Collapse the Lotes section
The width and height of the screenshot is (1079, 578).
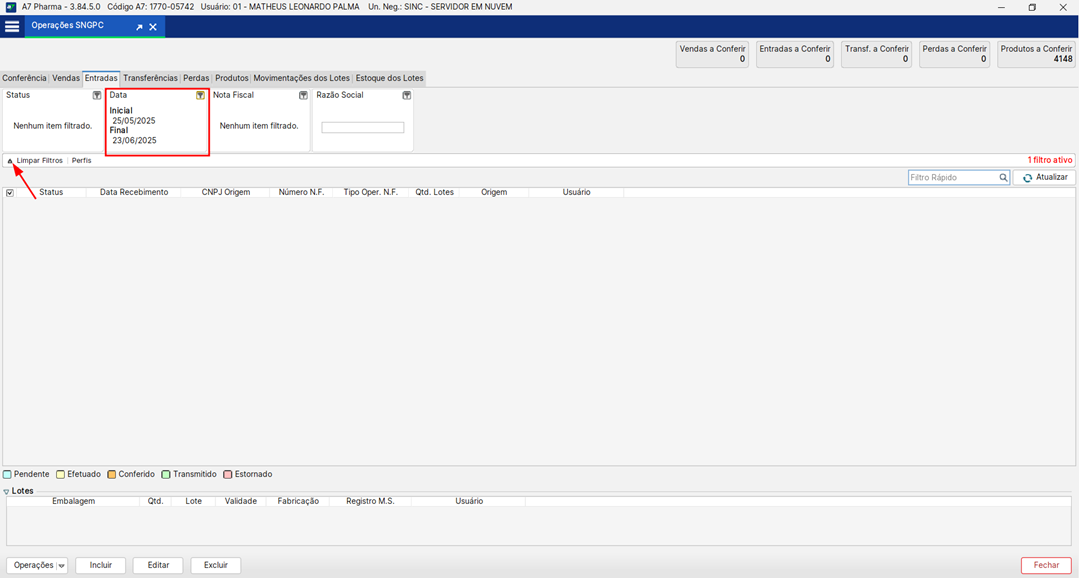[6, 492]
